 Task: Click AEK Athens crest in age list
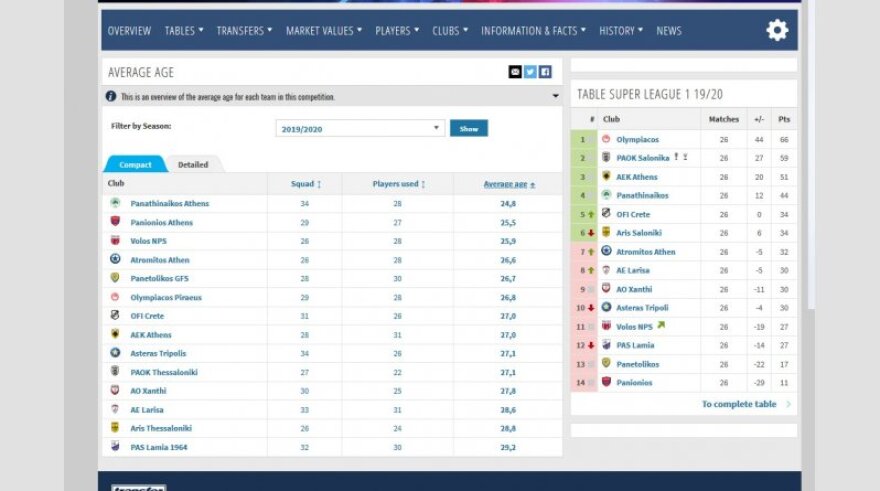115,335
